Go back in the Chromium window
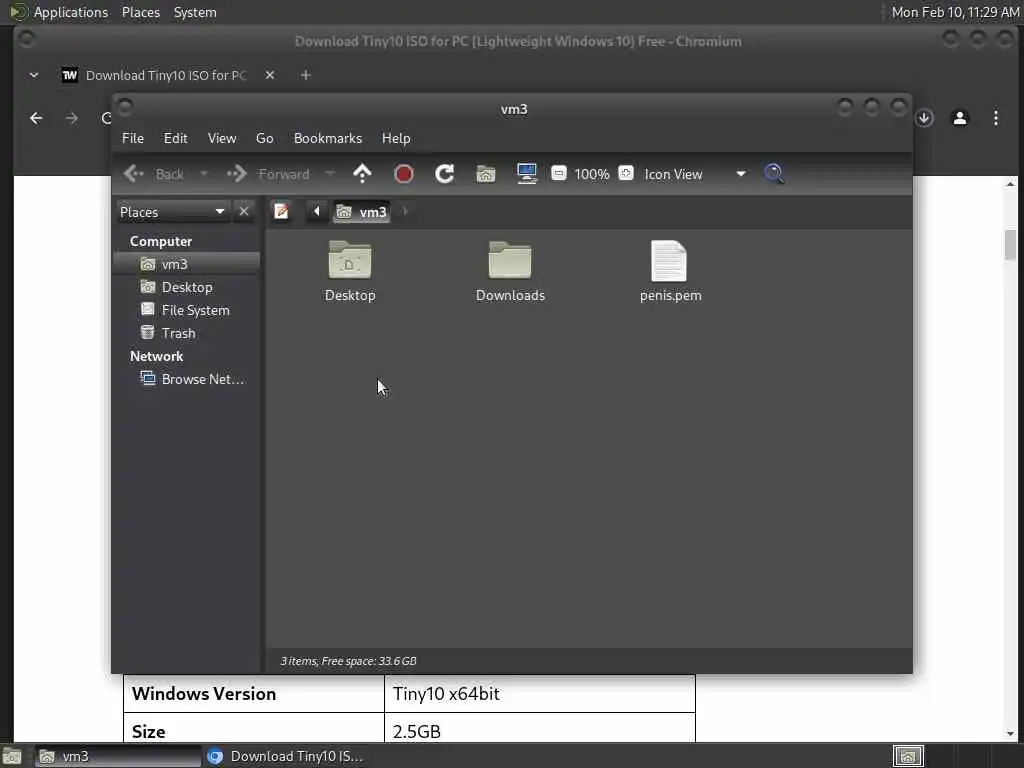 [36, 118]
